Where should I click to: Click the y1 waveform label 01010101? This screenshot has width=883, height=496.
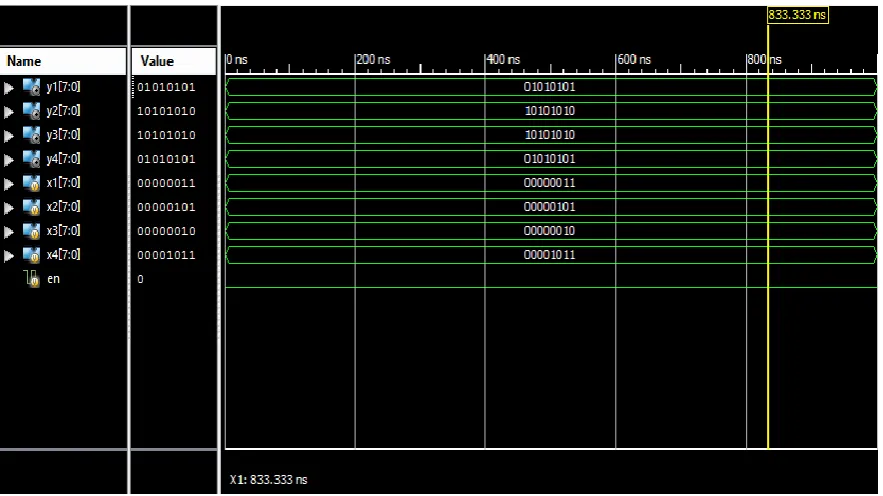tap(550, 87)
